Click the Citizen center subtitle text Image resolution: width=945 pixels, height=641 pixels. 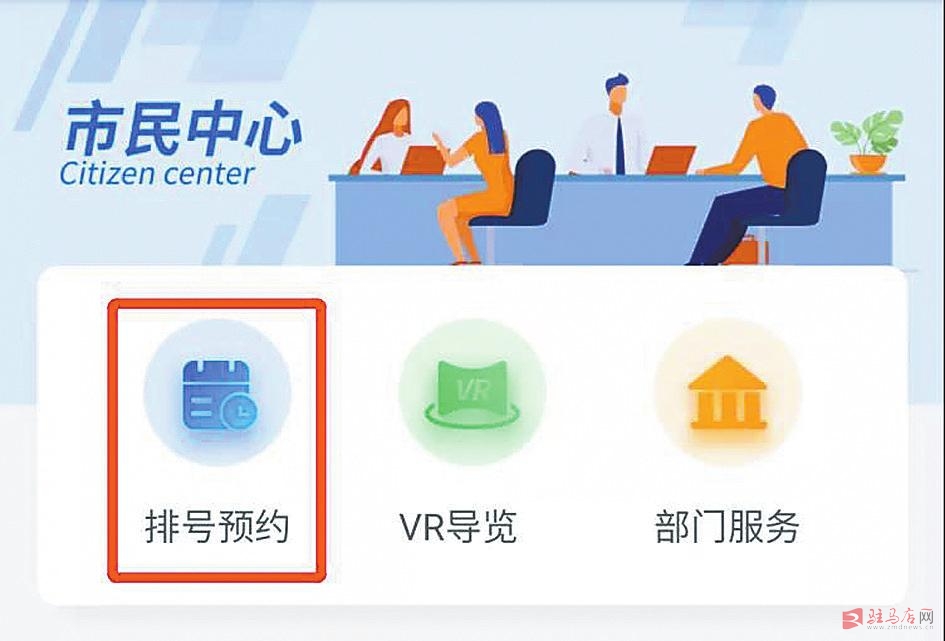pos(157,174)
